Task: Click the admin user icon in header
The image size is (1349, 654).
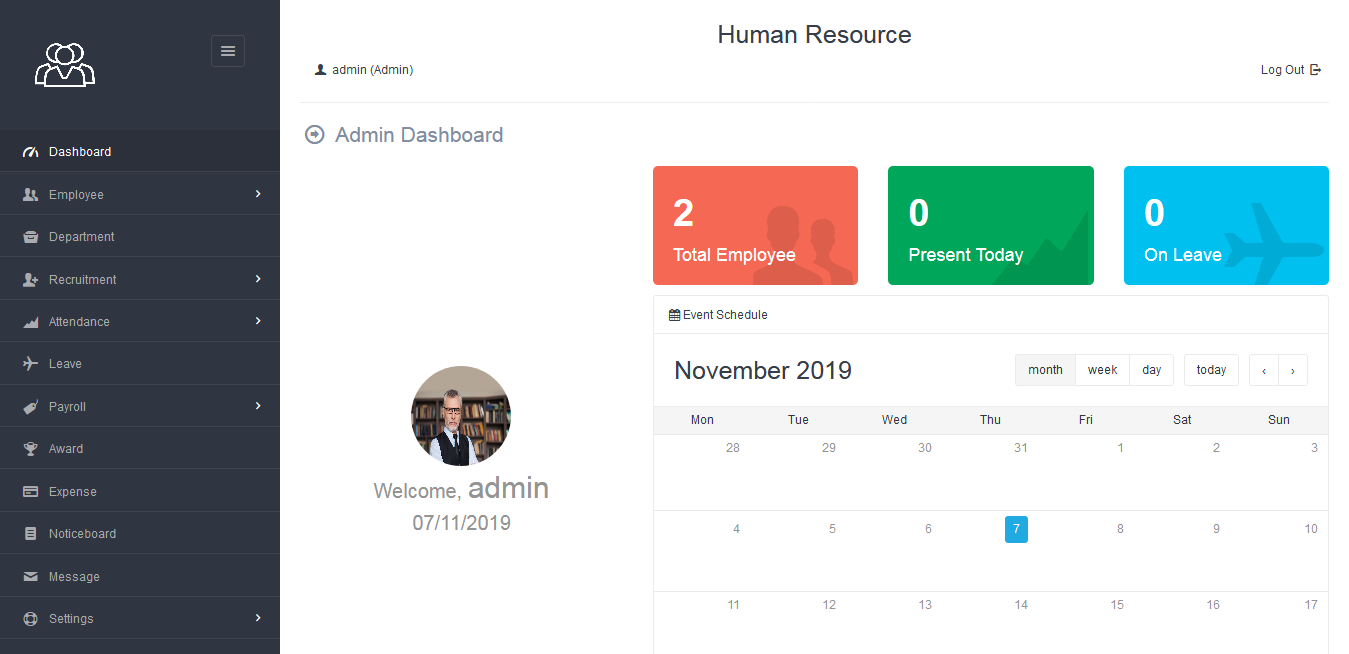Action: pyautogui.click(x=321, y=69)
